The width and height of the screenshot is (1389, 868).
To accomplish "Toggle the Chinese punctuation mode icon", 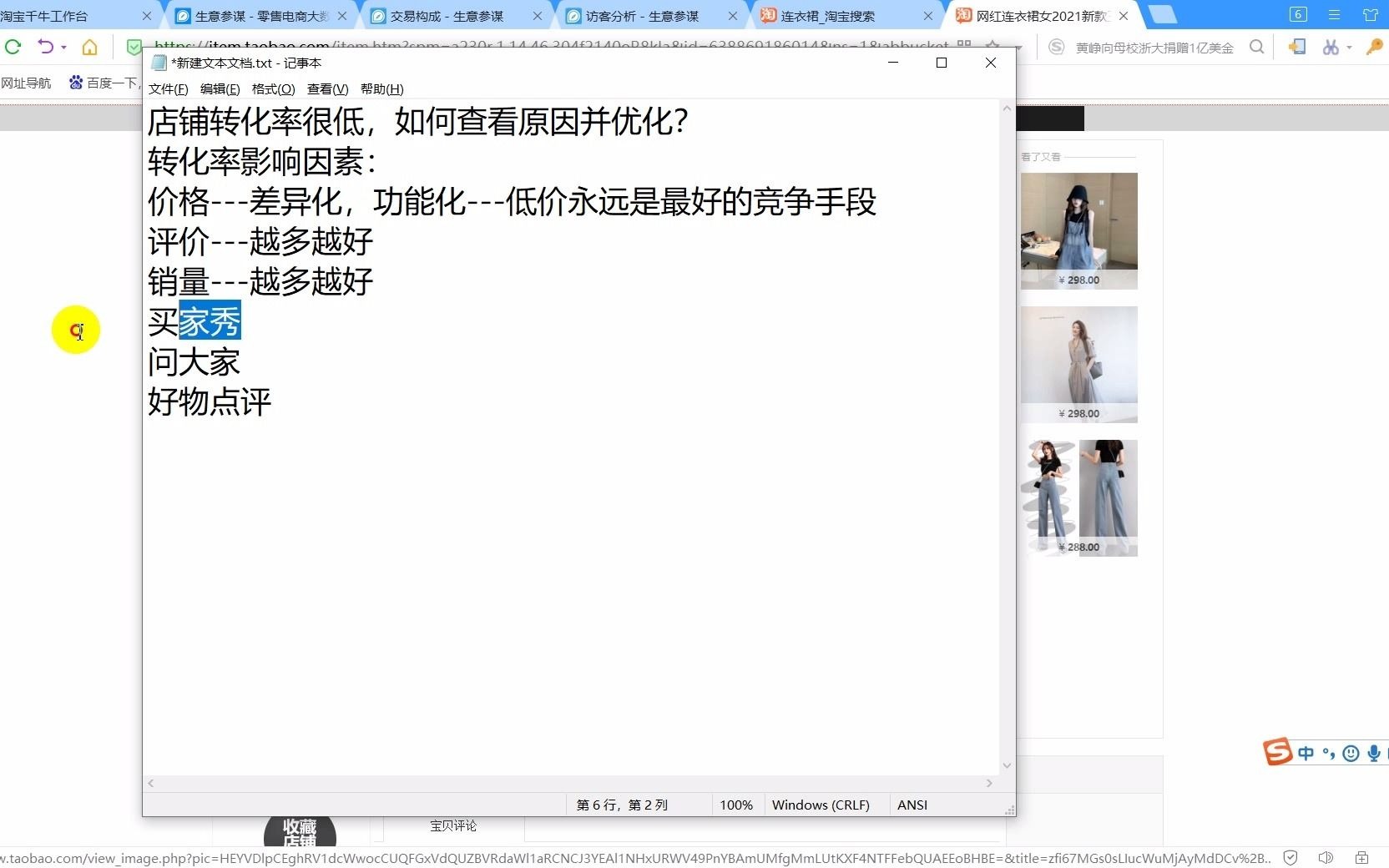I will click(x=1328, y=754).
